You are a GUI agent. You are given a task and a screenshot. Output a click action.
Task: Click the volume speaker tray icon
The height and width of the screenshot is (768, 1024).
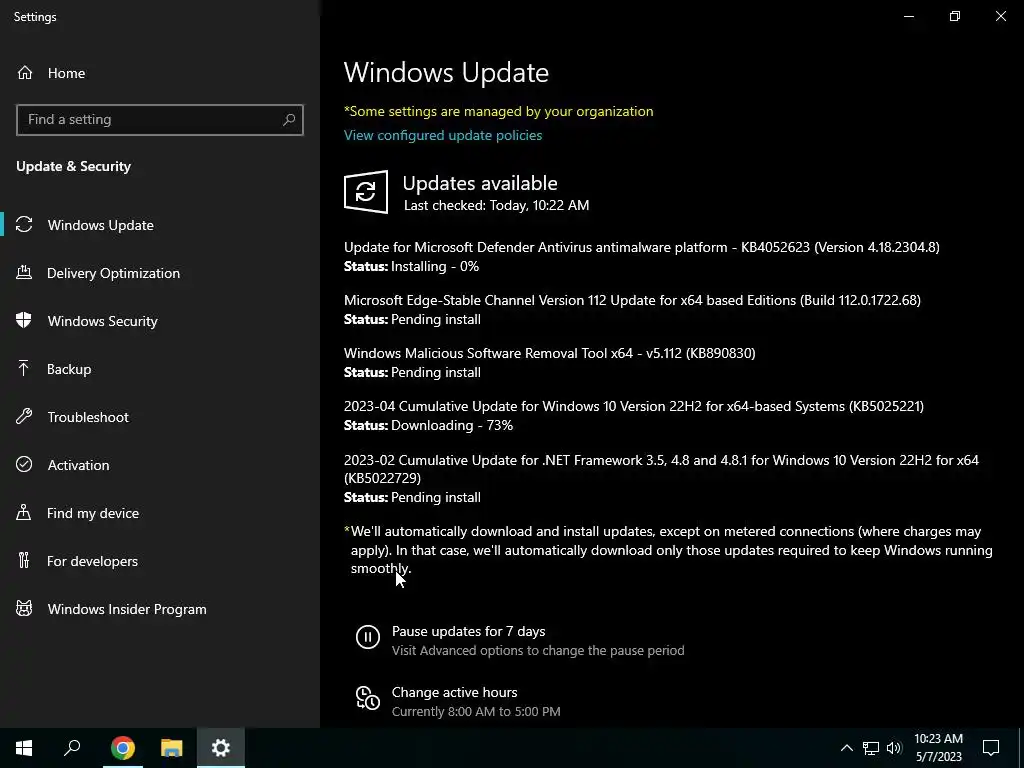point(895,748)
